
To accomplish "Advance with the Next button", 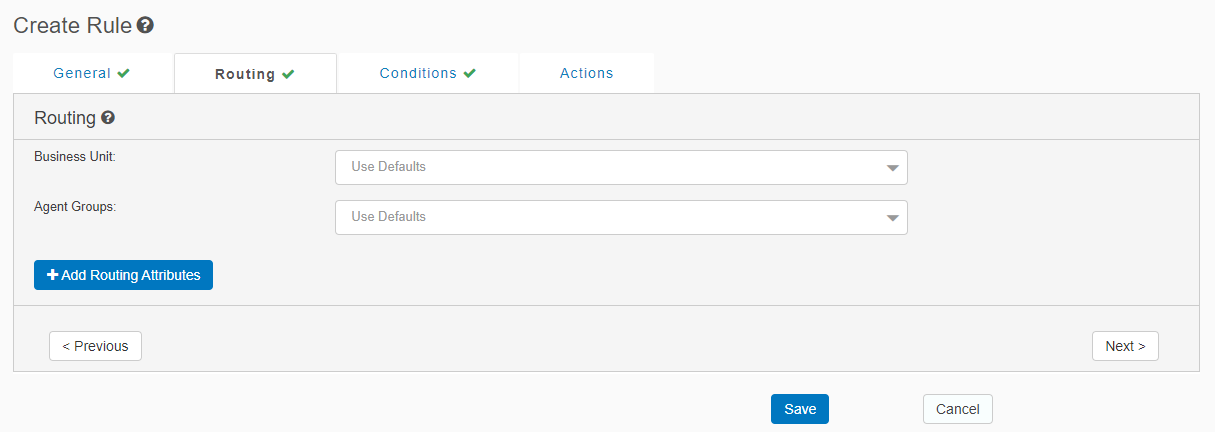I will (x=1125, y=346).
